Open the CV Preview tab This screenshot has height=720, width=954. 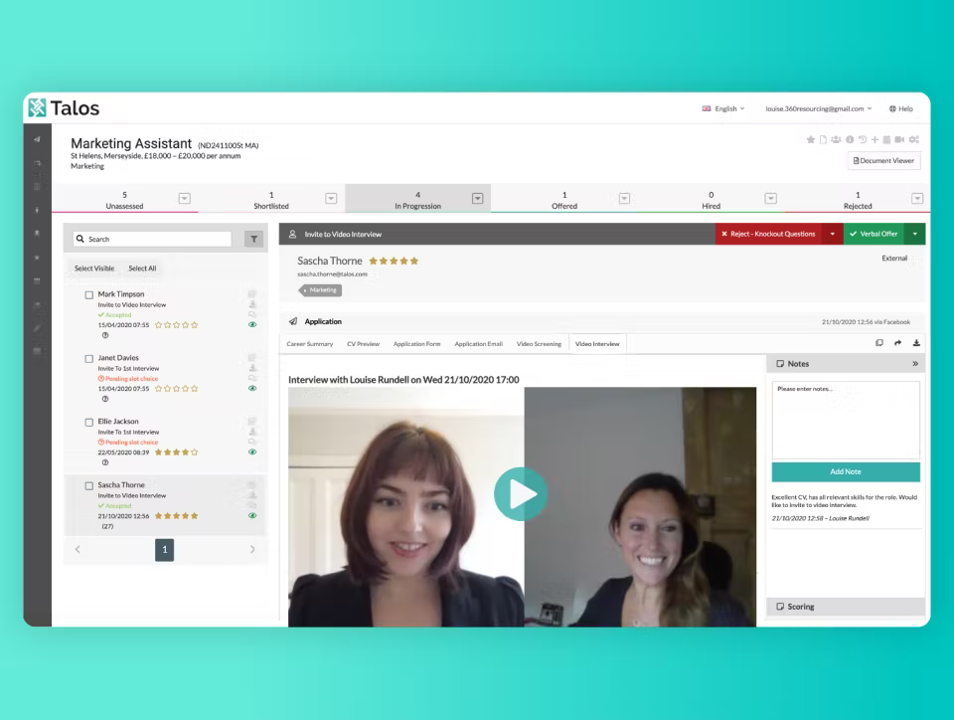point(363,343)
